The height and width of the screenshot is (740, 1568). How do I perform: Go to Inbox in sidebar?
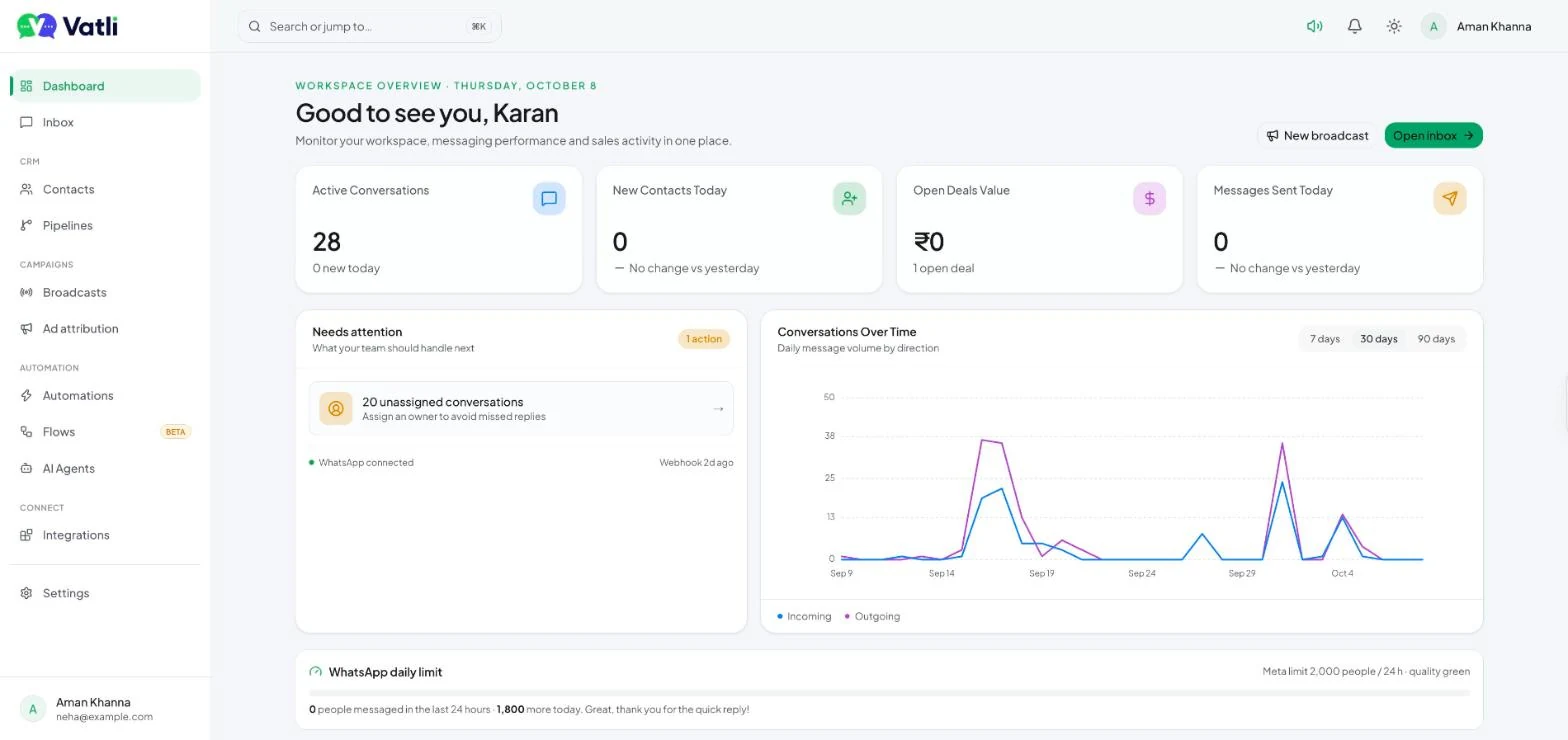click(x=105, y=122)
